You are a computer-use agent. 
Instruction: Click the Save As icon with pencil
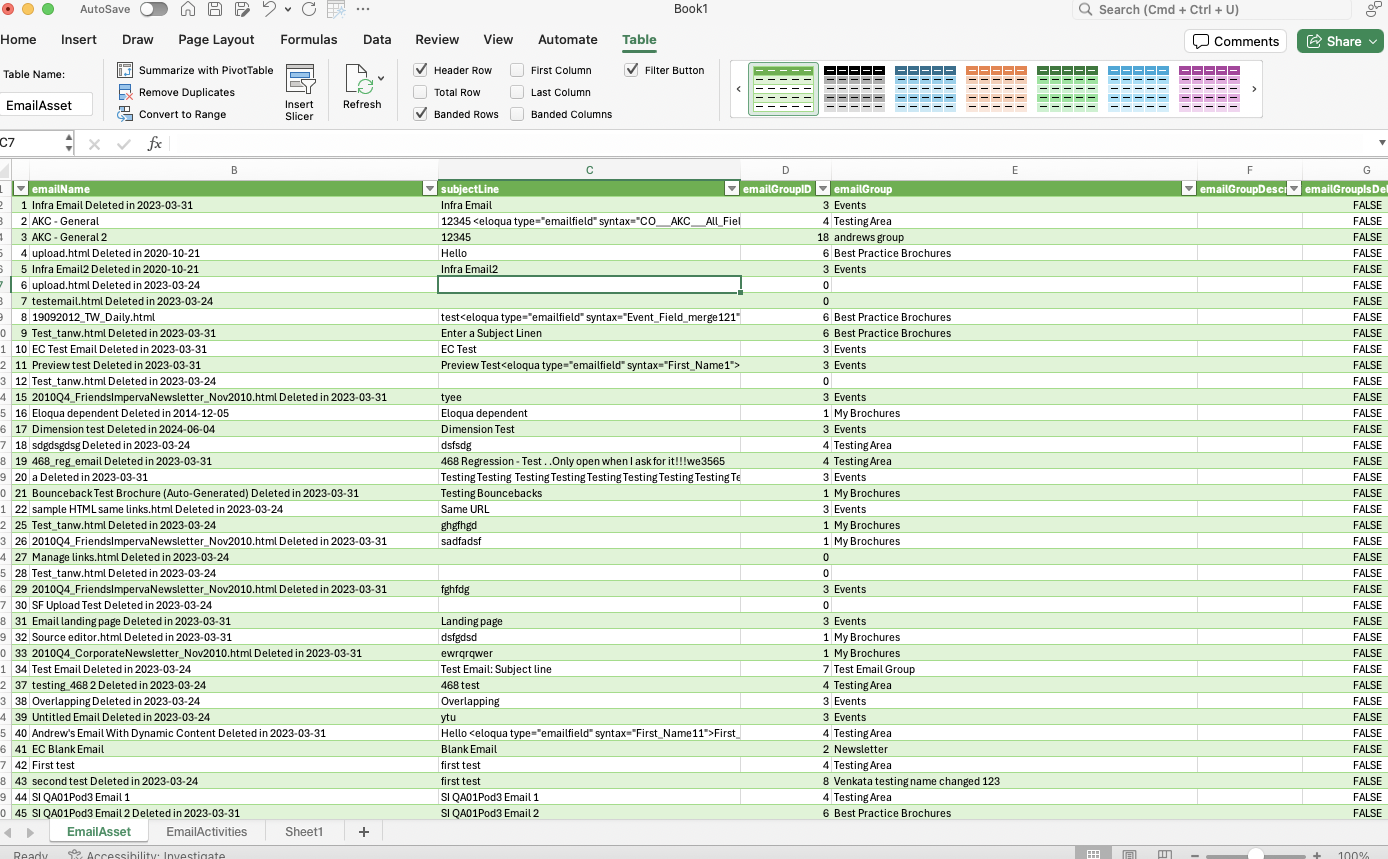click(241, 10)
